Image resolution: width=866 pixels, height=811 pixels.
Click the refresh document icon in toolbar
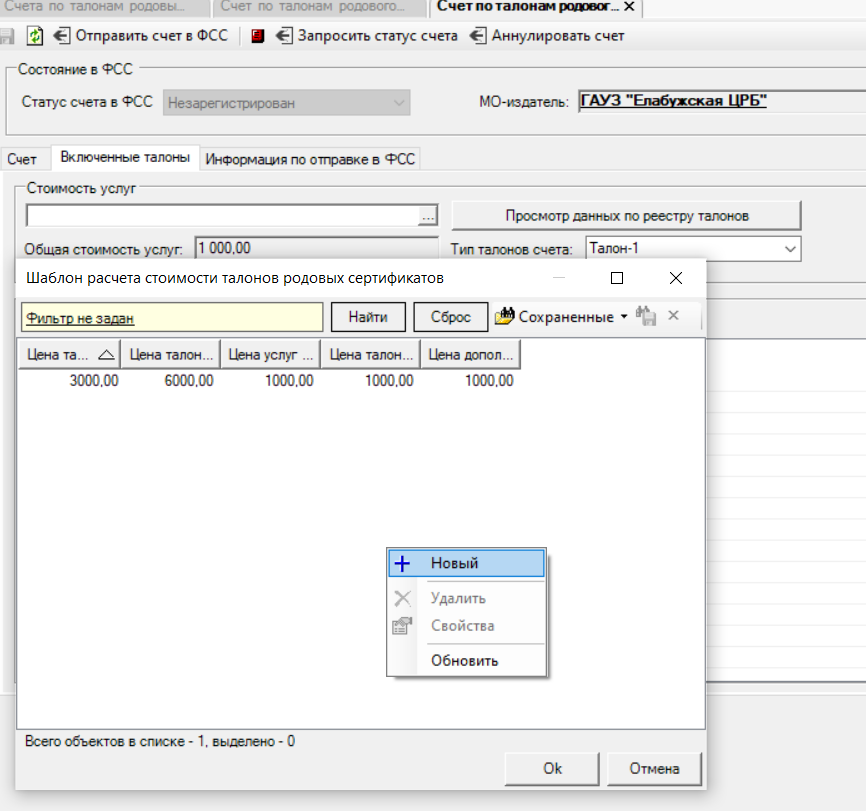(x=35, y=36)
